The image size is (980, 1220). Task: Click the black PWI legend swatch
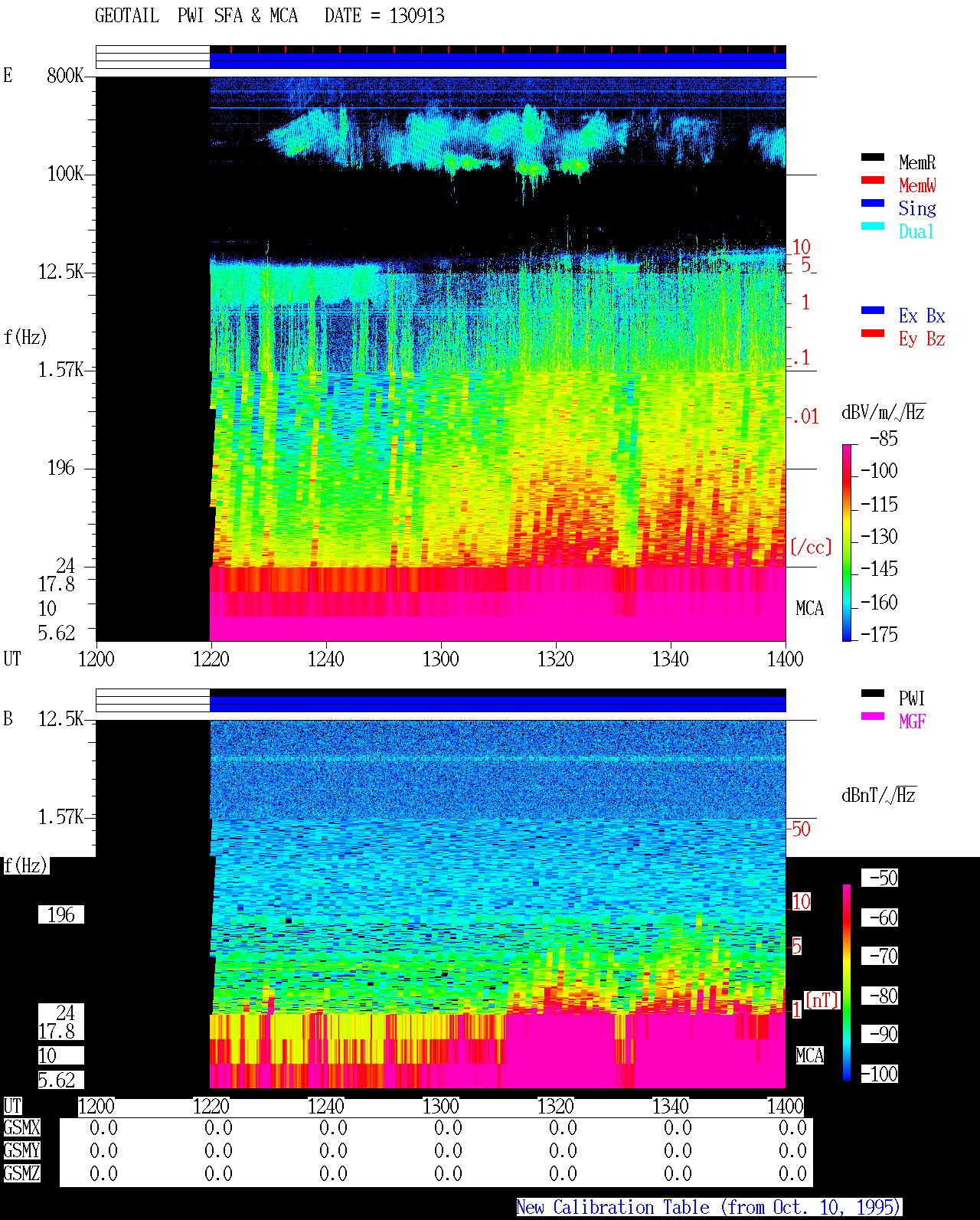873,694
